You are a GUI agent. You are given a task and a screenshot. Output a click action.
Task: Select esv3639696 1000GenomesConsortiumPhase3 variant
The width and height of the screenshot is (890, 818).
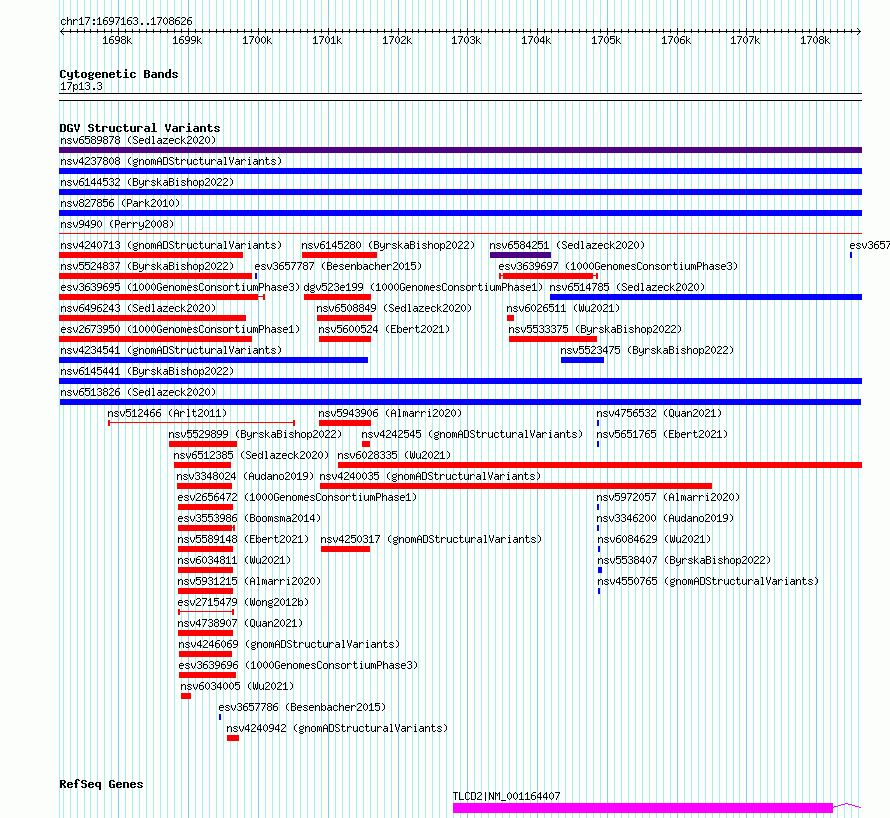pos(299,665)
